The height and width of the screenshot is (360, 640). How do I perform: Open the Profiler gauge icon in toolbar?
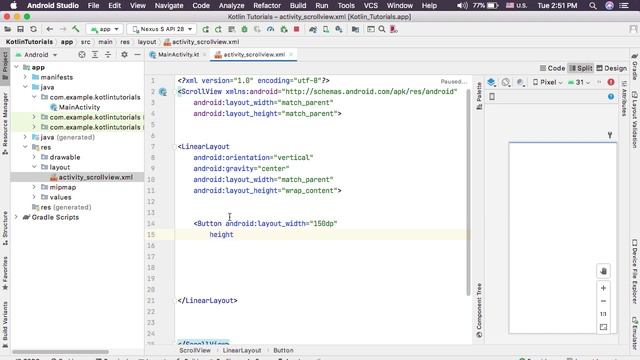tap(270, 29)
